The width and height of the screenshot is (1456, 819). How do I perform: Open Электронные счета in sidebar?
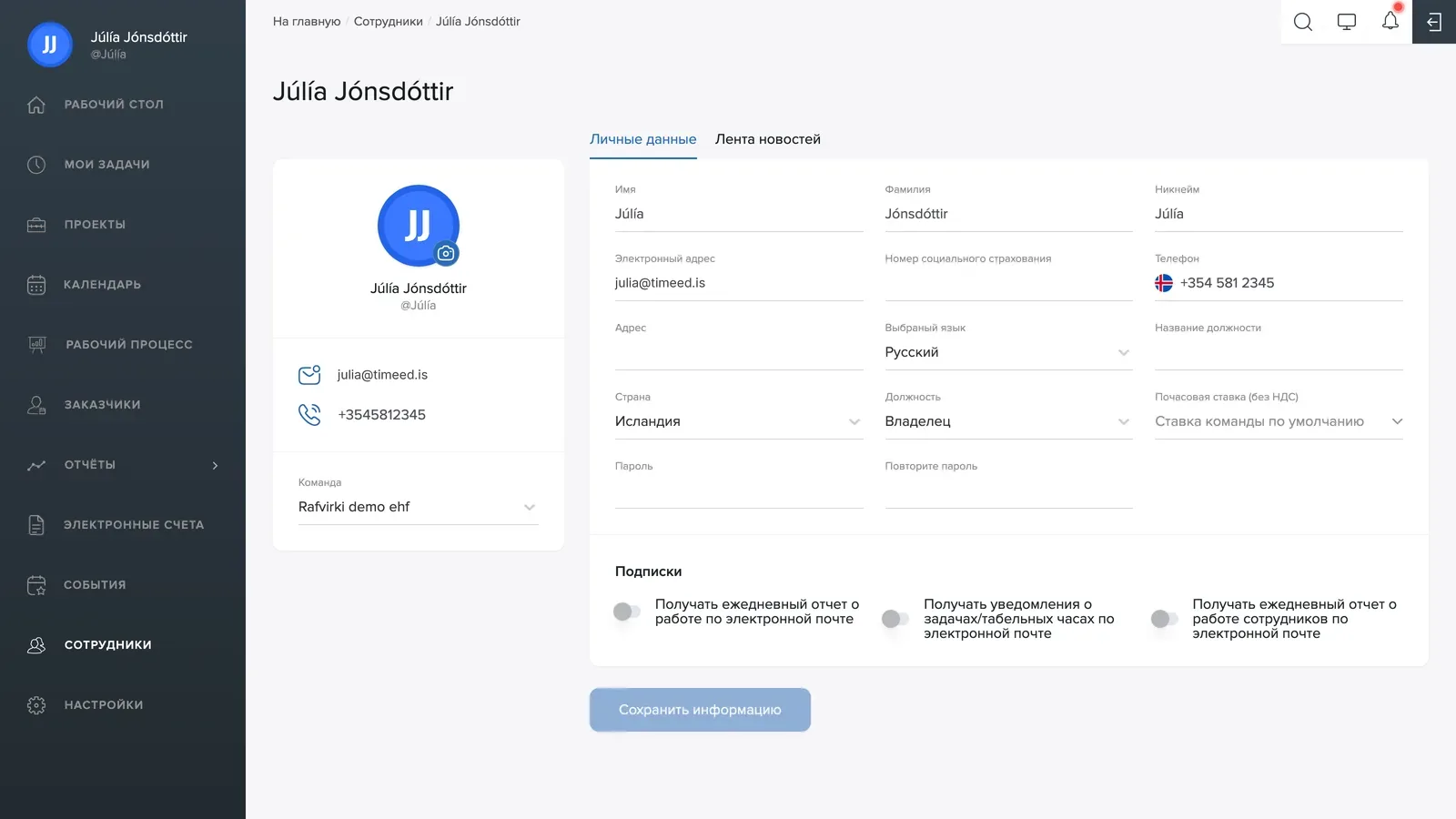pyautogui.click(x=134, y=525)
